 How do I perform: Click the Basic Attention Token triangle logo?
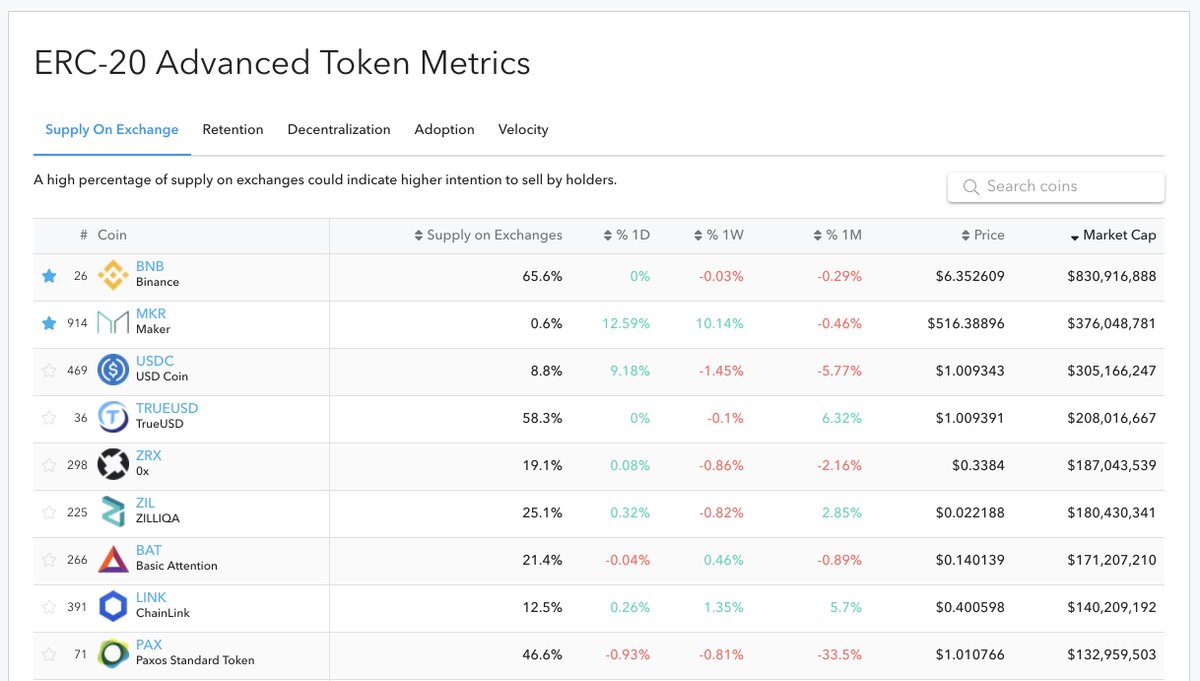coord(113,560)
